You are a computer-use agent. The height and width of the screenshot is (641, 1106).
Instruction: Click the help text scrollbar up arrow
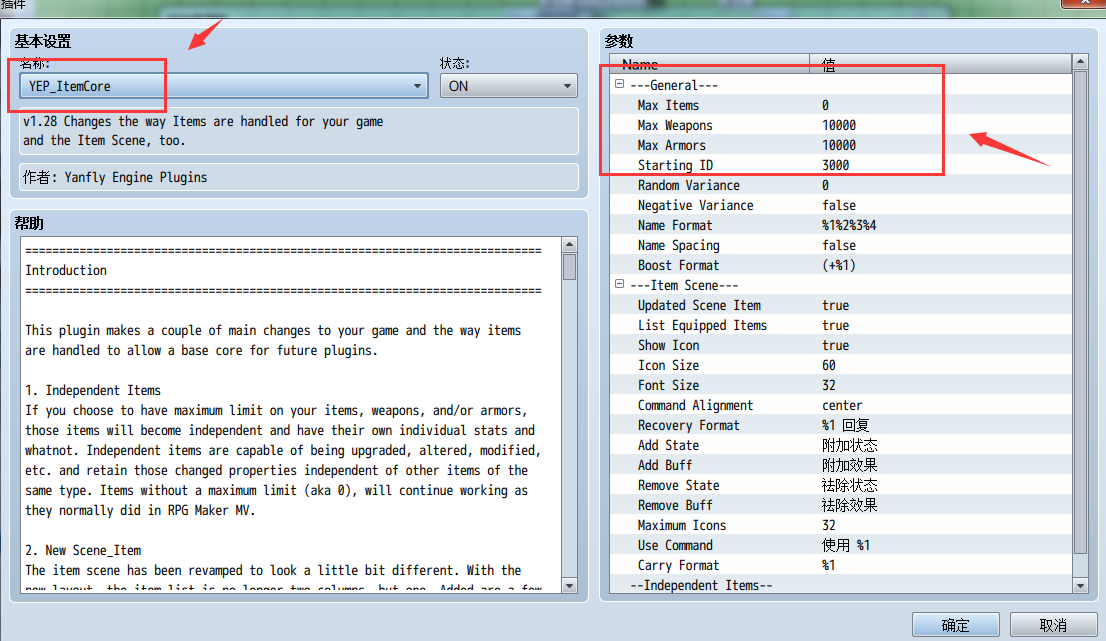point(569,245)
